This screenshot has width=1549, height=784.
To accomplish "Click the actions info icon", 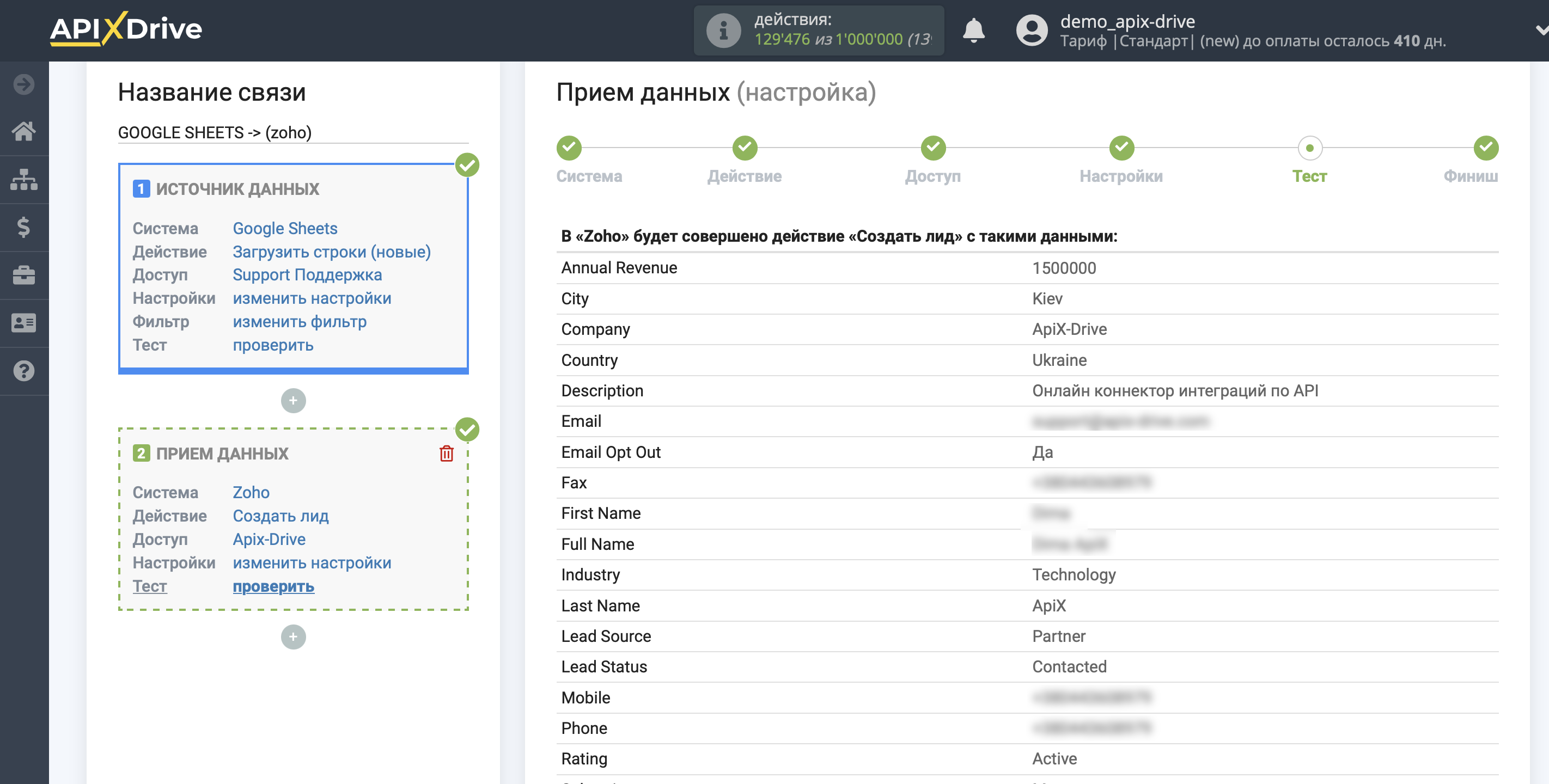I will pos(723,30).
